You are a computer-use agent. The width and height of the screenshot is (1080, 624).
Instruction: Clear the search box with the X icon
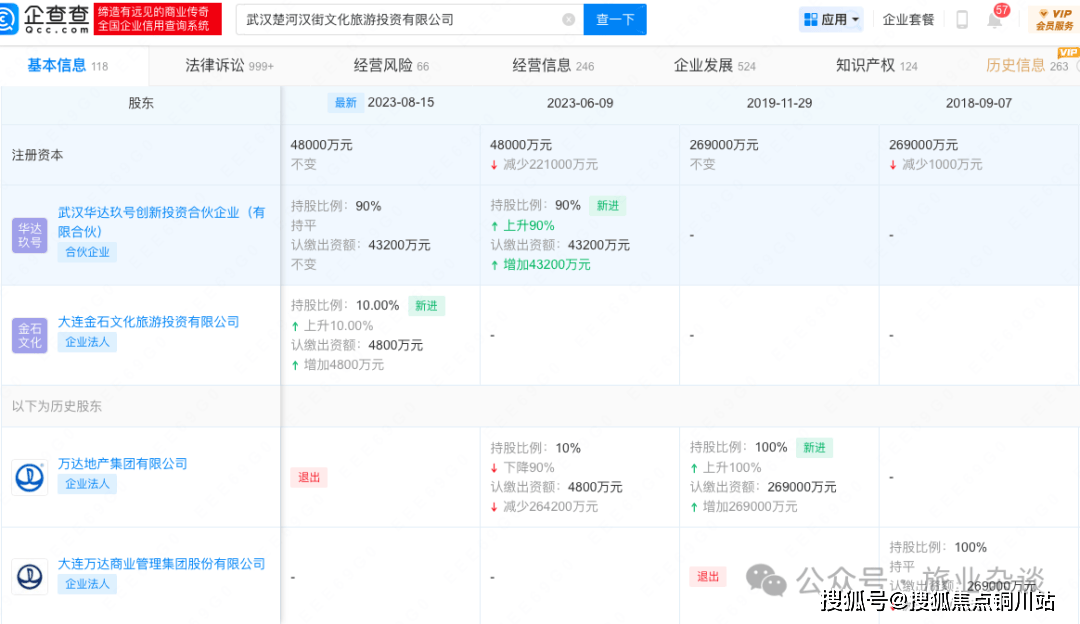[568, 19]
